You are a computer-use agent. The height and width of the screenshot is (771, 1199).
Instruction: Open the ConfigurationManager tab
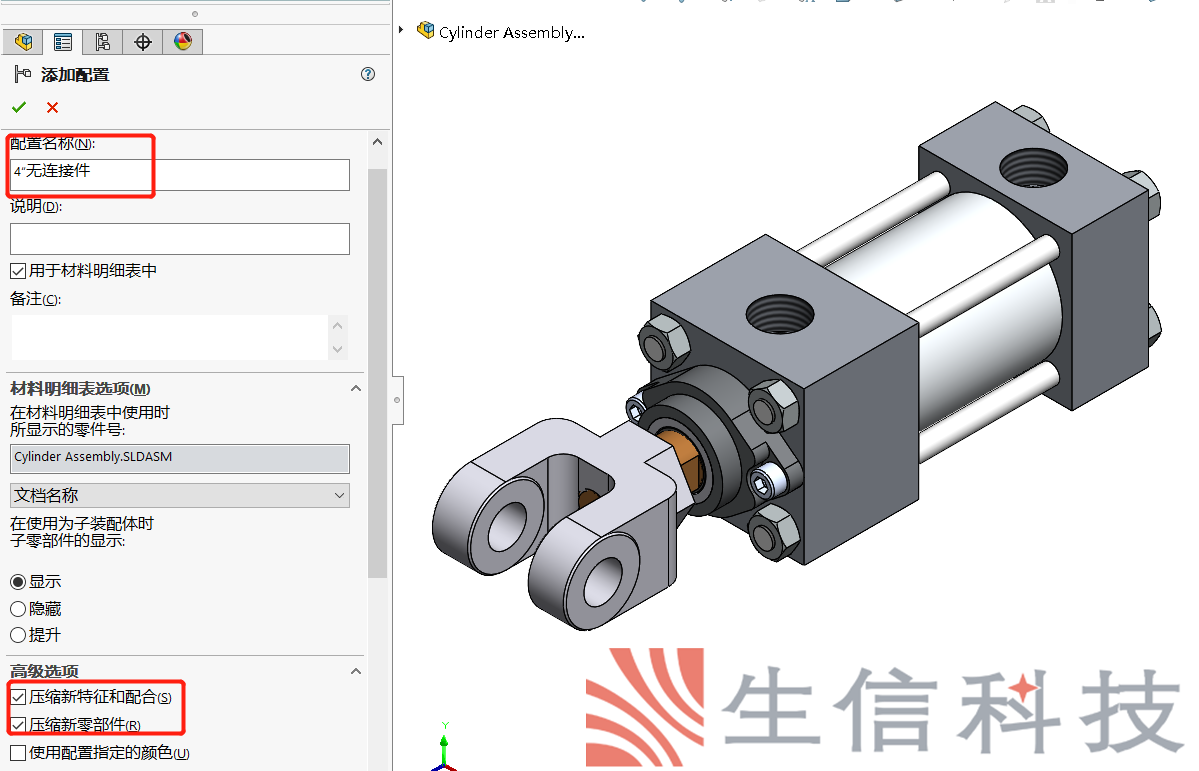pyautogui.click(x=102, y=42)
